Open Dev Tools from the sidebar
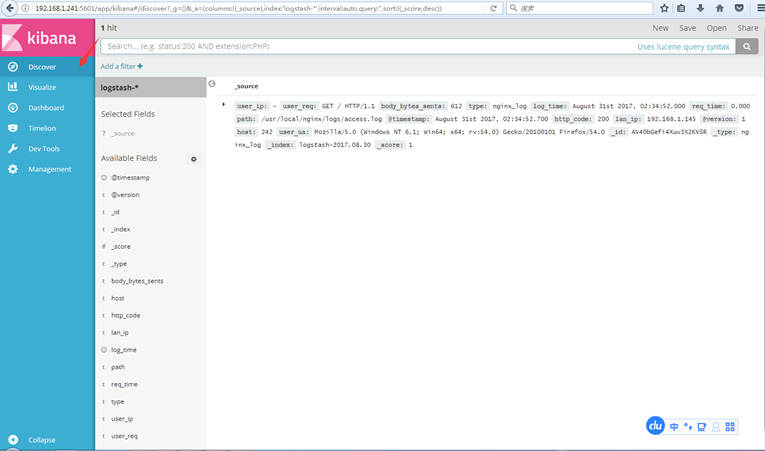The width and height of the screenshot is (765, 451). 47,149
